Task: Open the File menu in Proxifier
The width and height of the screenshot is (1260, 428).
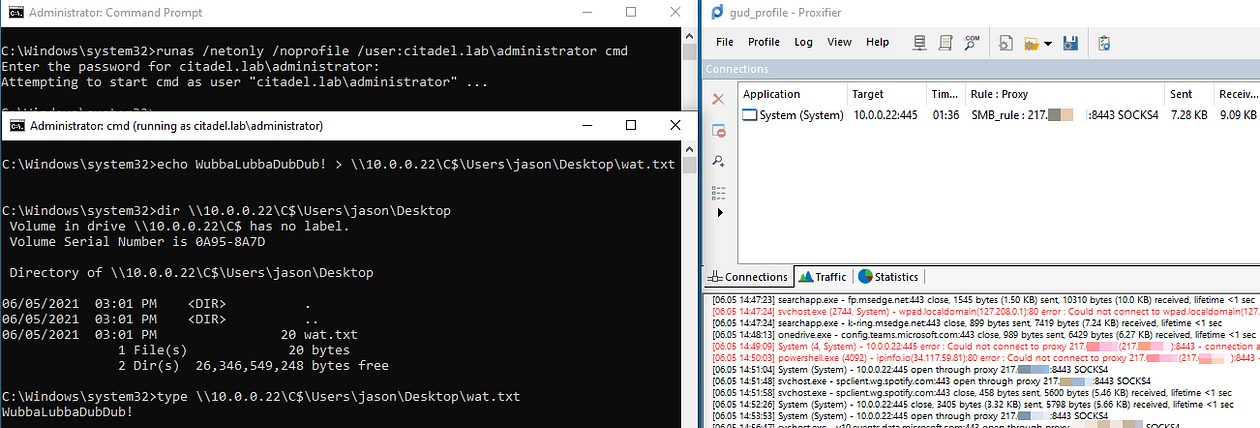Action: pos(725,43)
